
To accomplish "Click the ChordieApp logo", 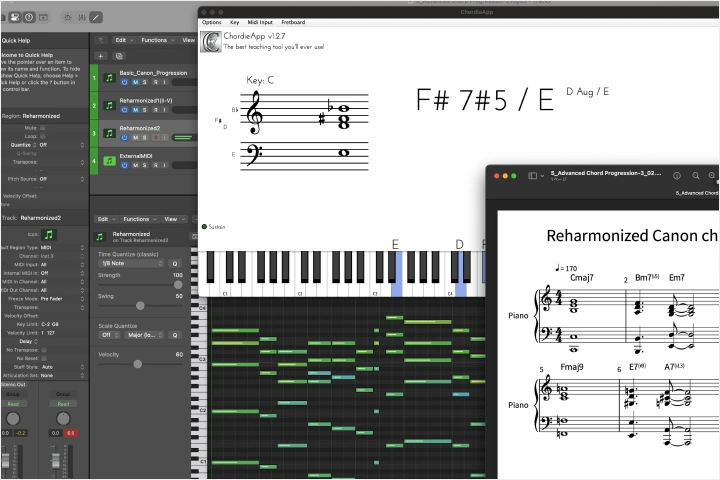I will (211, 42).
